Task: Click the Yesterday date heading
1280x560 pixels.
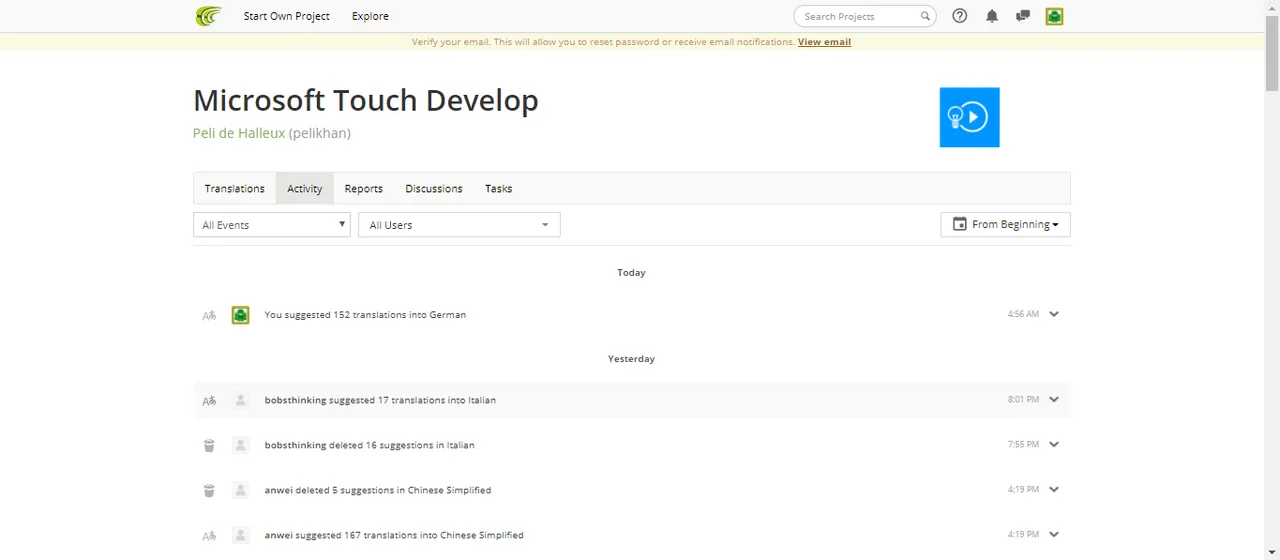Action: [x=631, y=358]
